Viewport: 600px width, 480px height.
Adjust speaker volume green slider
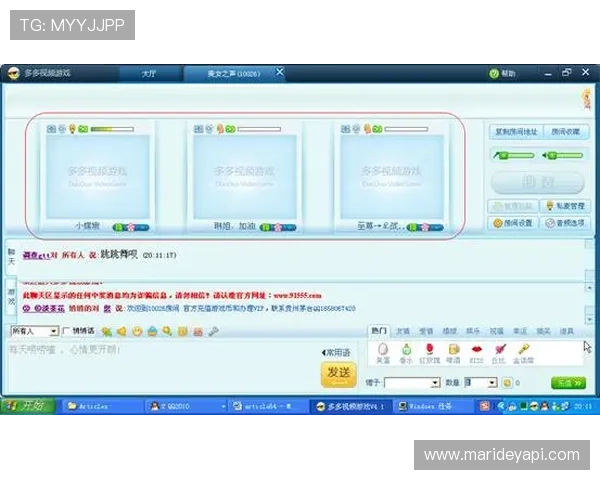point(566,155)
